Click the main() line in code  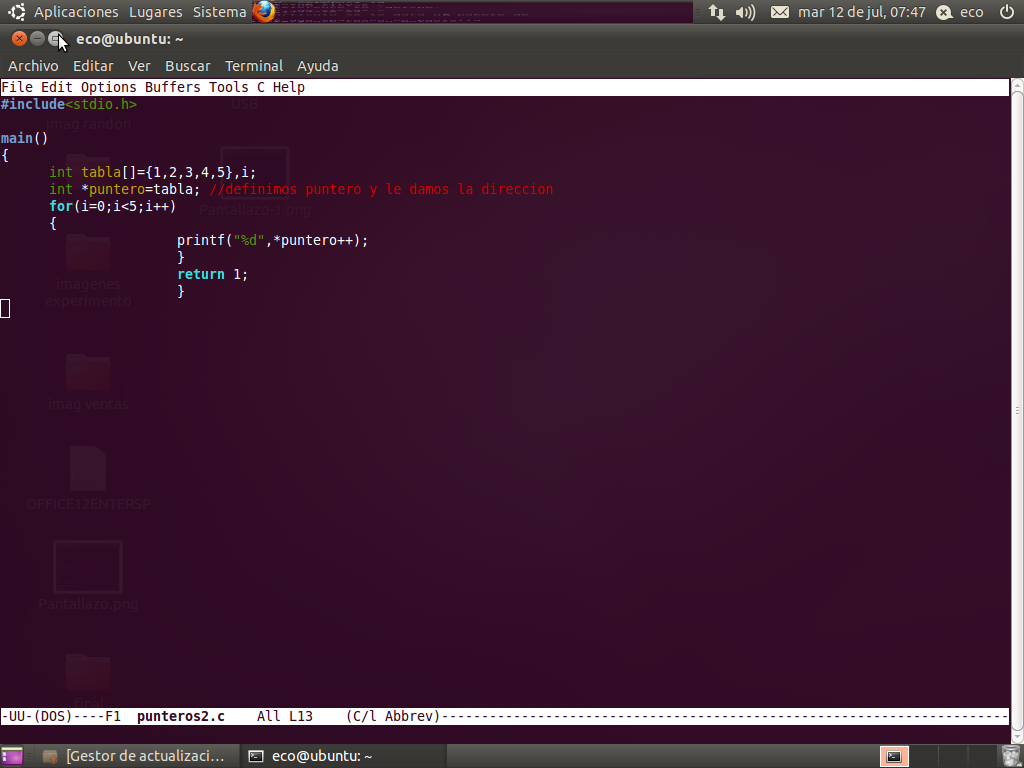coord(24,138)
